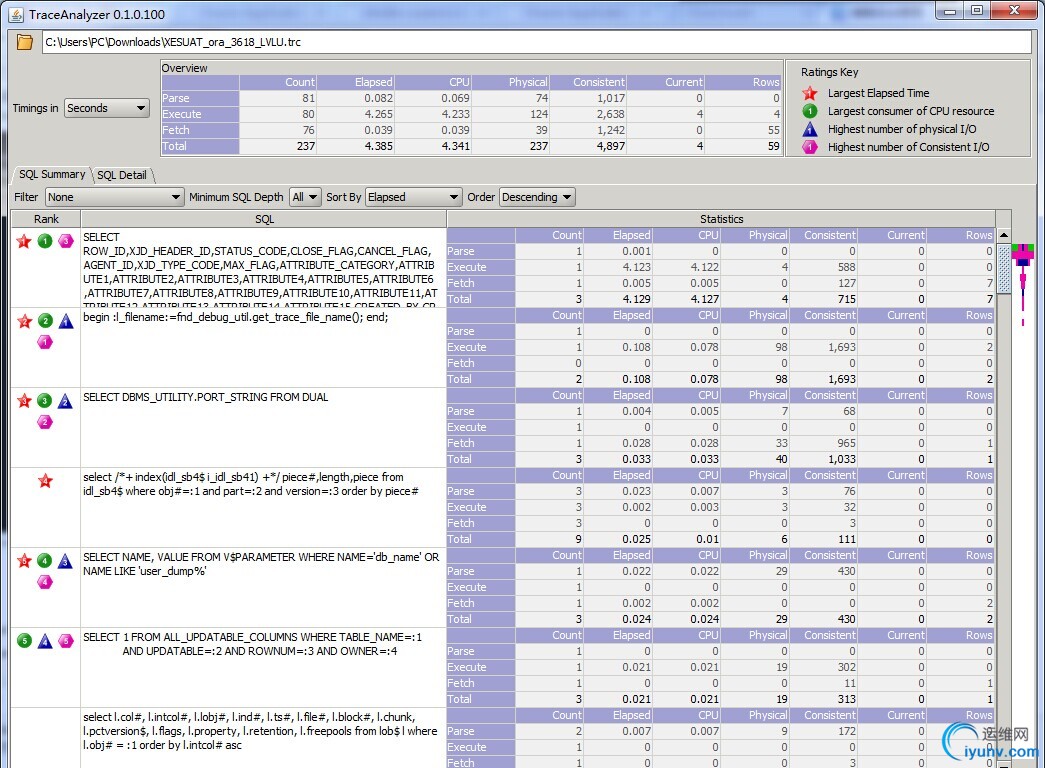Click the 4.129 total elapsed cell of first query
Viewport: 1045px width, 768px height.
point(636,299)
